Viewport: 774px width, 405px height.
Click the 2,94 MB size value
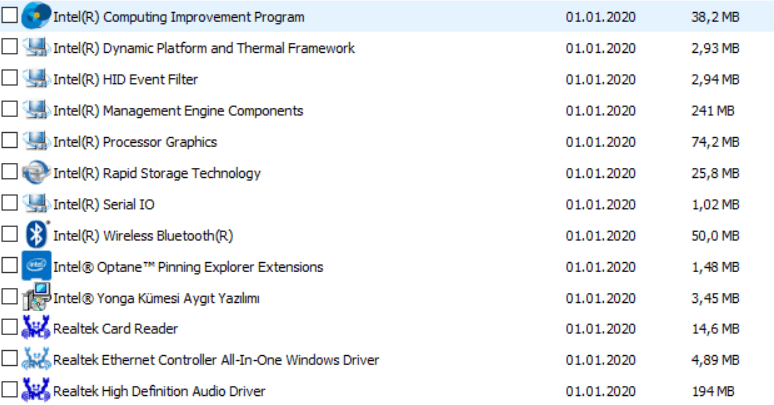(715, 80)
